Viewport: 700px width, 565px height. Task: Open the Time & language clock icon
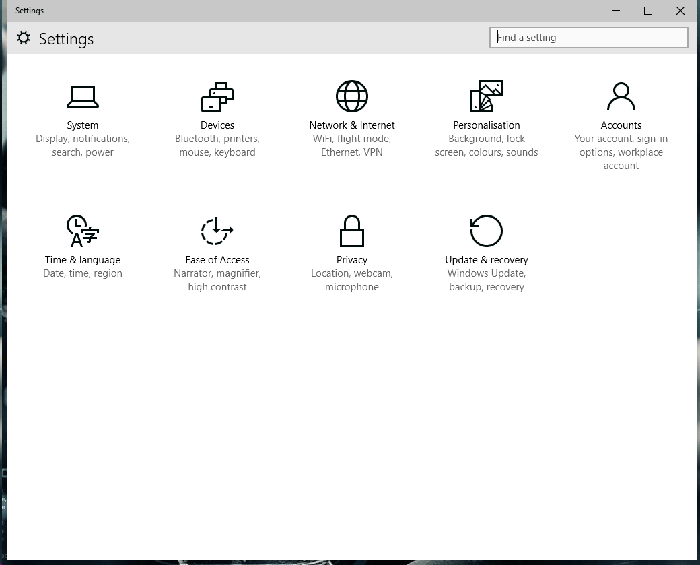(82, 231)
